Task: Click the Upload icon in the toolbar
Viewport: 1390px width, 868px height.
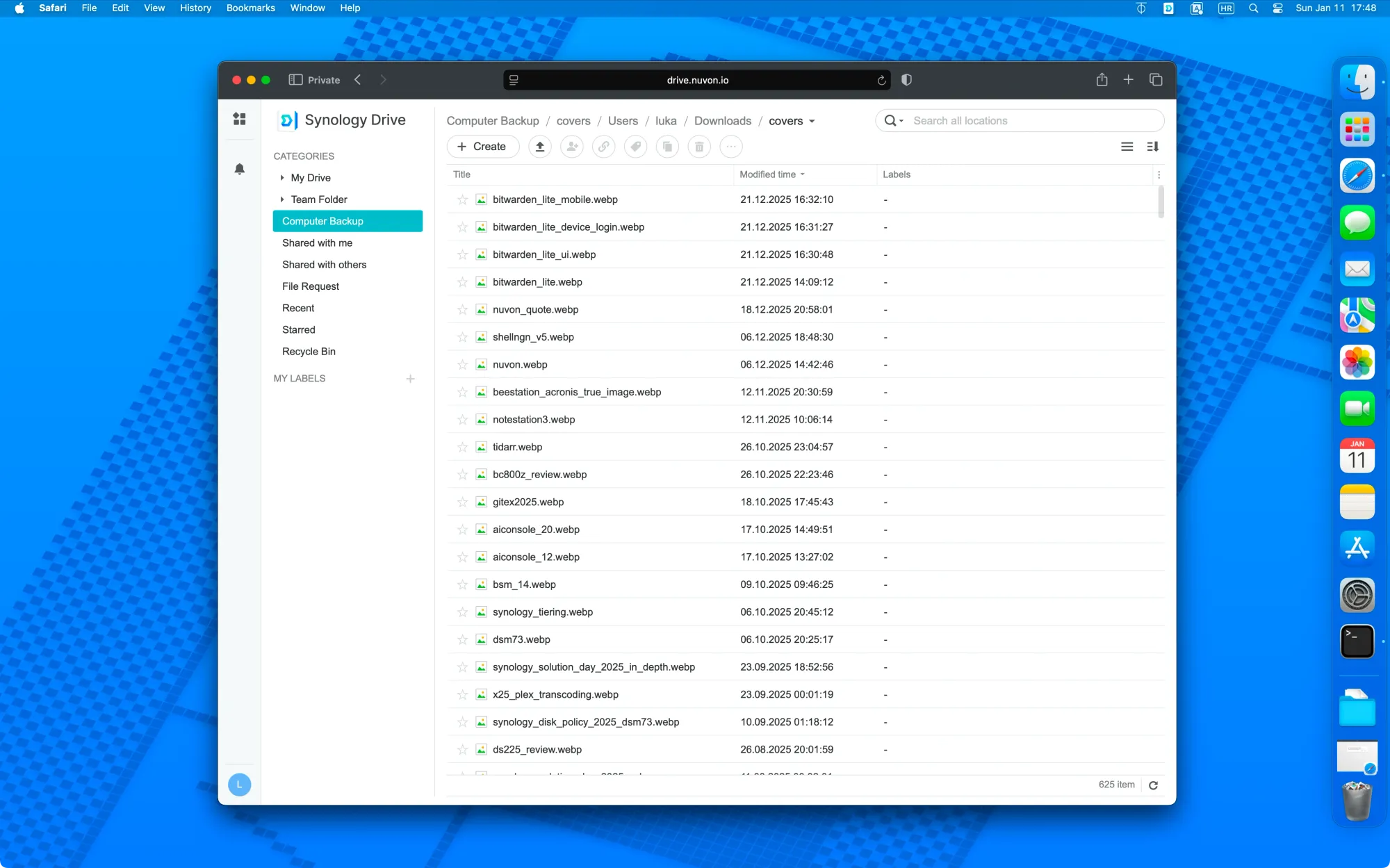Action: (539, 147)
